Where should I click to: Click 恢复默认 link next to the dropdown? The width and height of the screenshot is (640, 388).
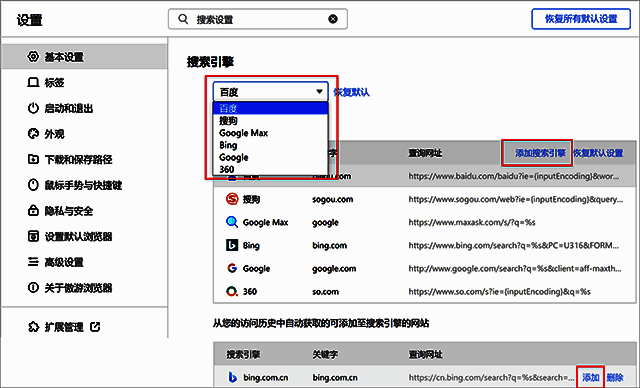point(351,92)
